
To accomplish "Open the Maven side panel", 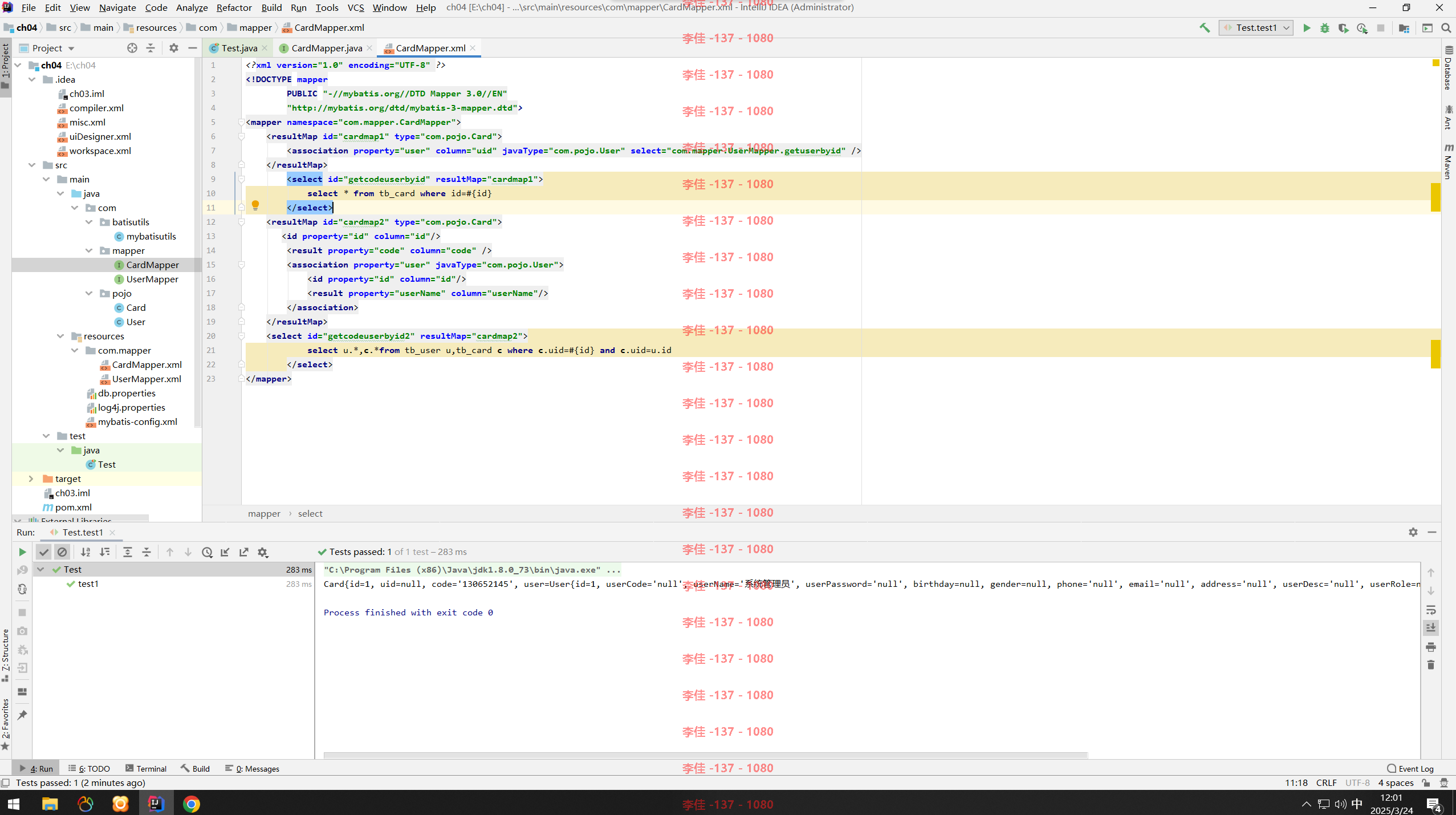I will tap(1449, 161).
